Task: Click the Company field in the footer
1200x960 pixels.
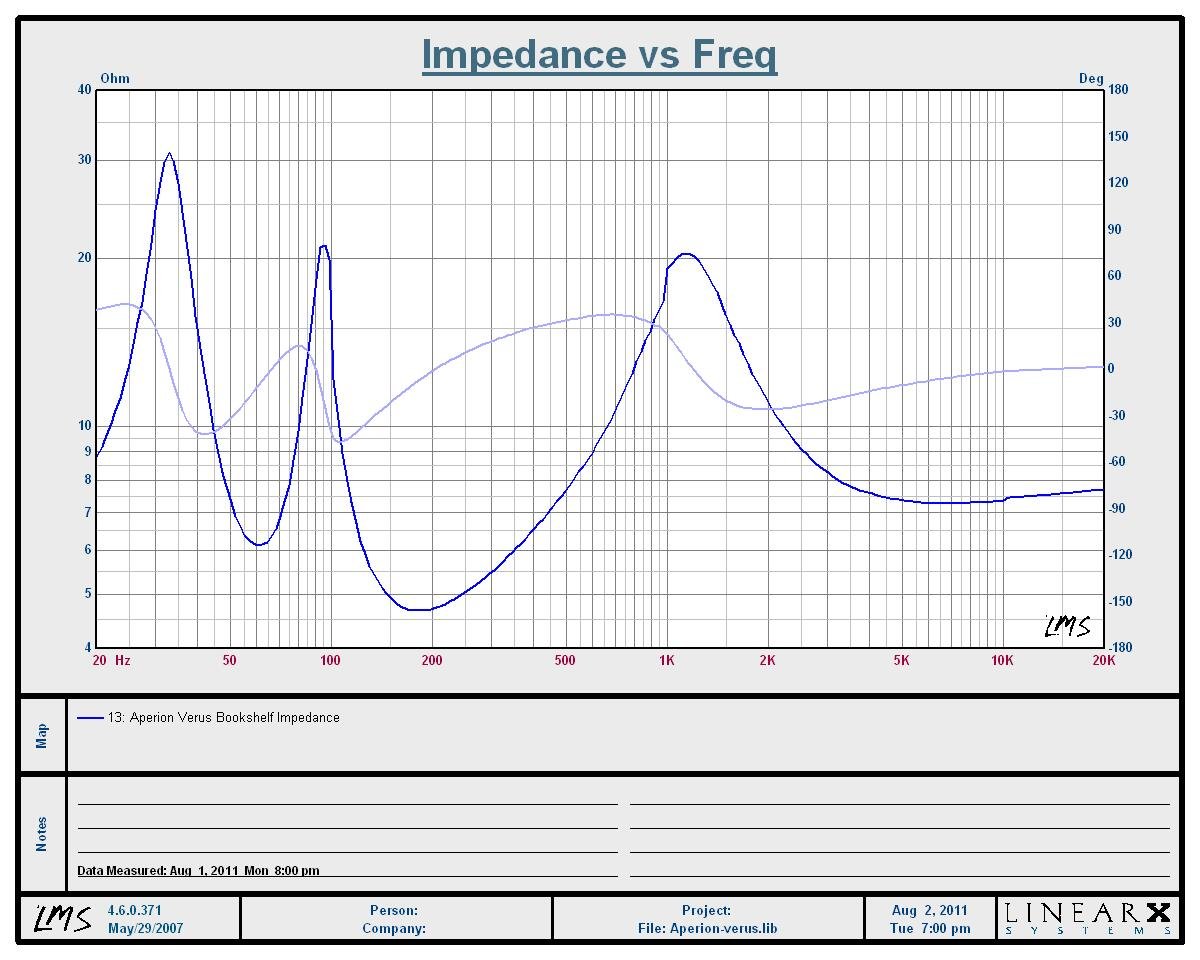Action: (394, 928)
